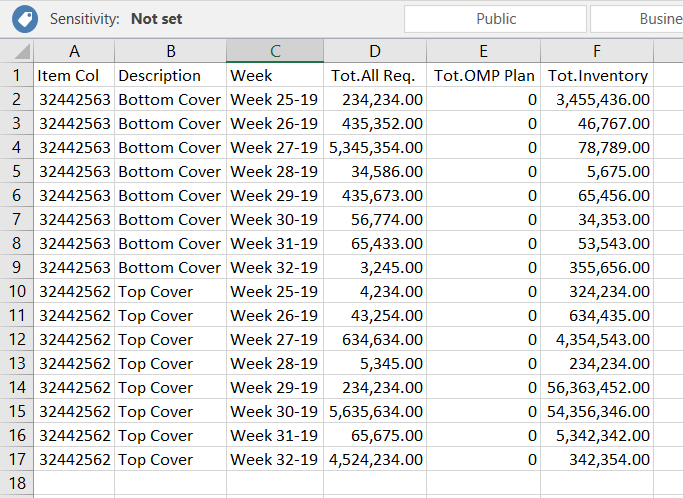Viewport: 683px width, 498px height.
Task: Select cell with 34,353.00
Action: point(597,219)
